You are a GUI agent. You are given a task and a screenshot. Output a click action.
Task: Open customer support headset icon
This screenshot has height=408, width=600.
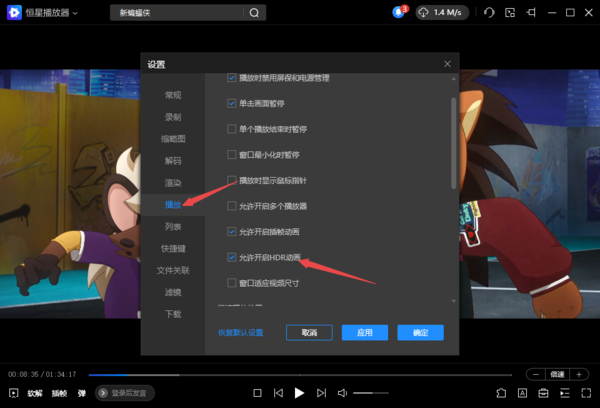pyautogui.click(x=489, y=13)
